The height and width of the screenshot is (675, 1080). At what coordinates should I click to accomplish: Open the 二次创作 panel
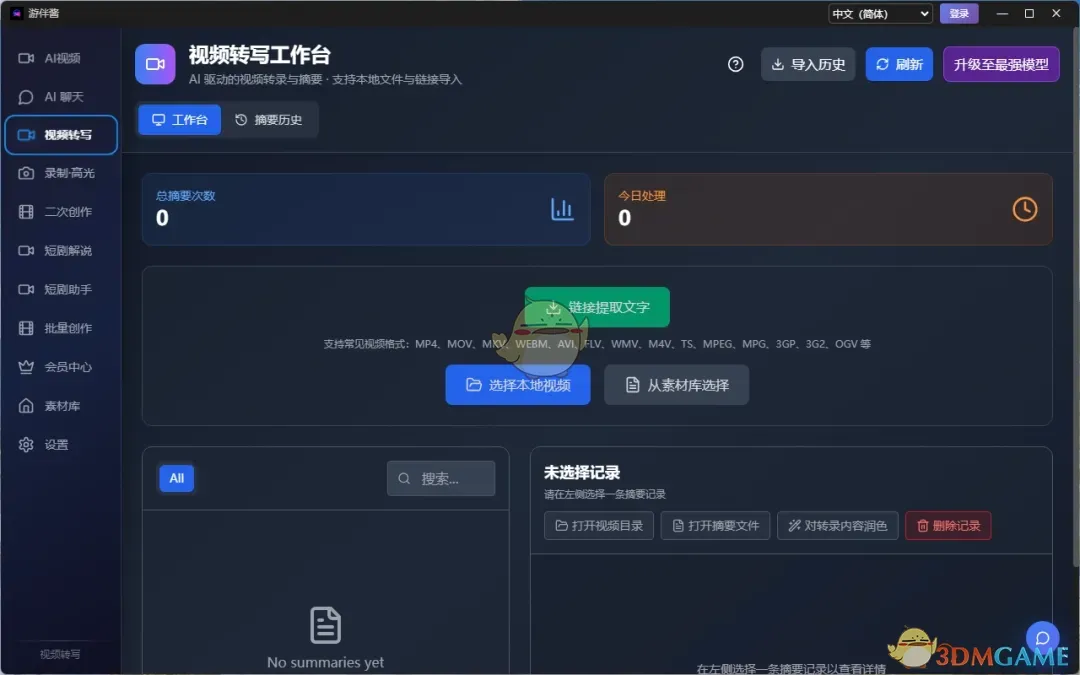pos(60,212)
